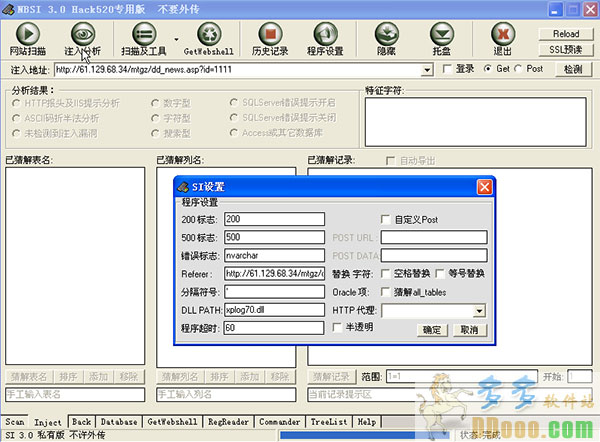This screenshot has width=600, height=442.
Task: Enable 空格替换 space replacement
Action: 385,274
